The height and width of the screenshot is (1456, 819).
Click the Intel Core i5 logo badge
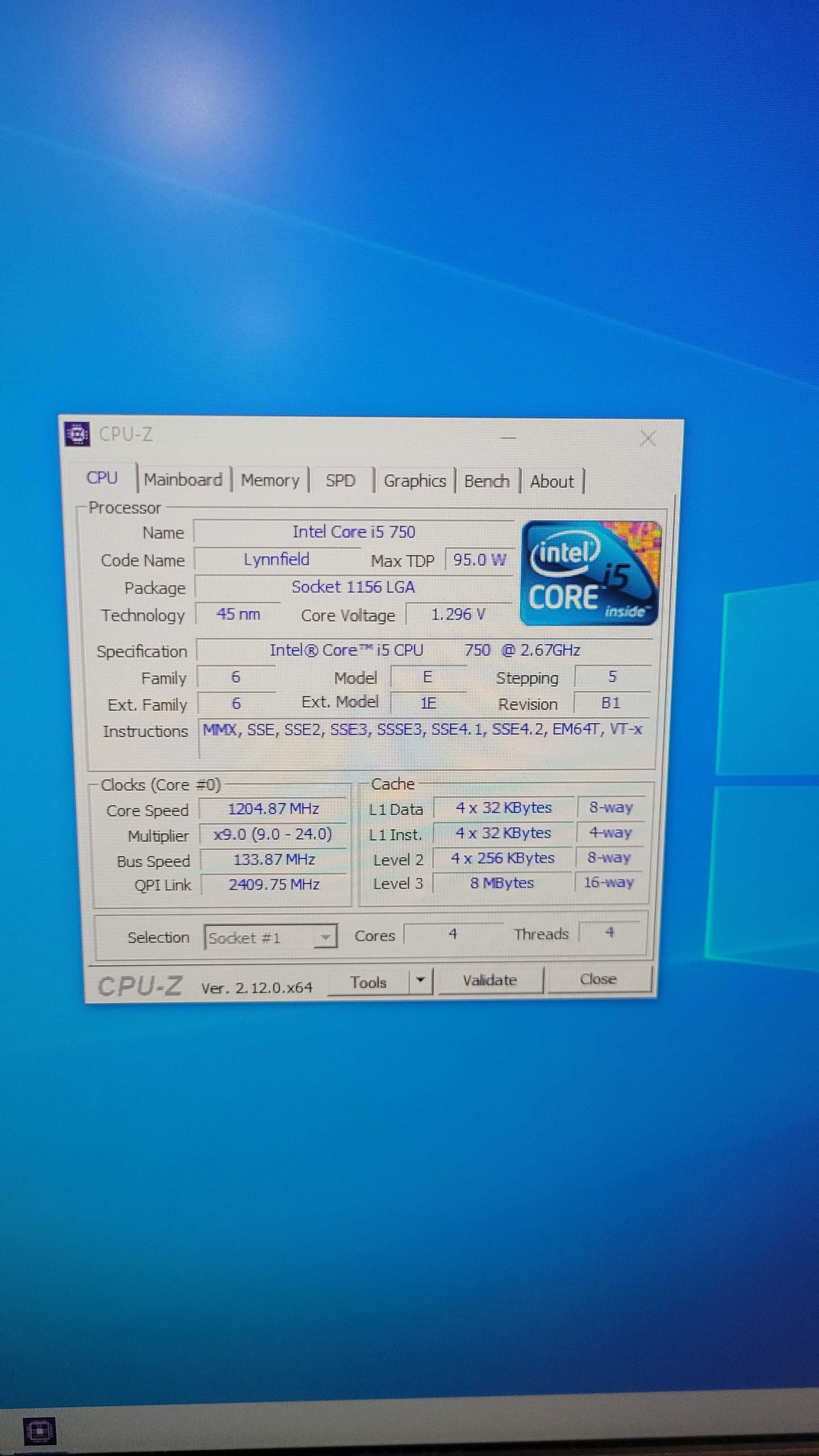[590, 573]
